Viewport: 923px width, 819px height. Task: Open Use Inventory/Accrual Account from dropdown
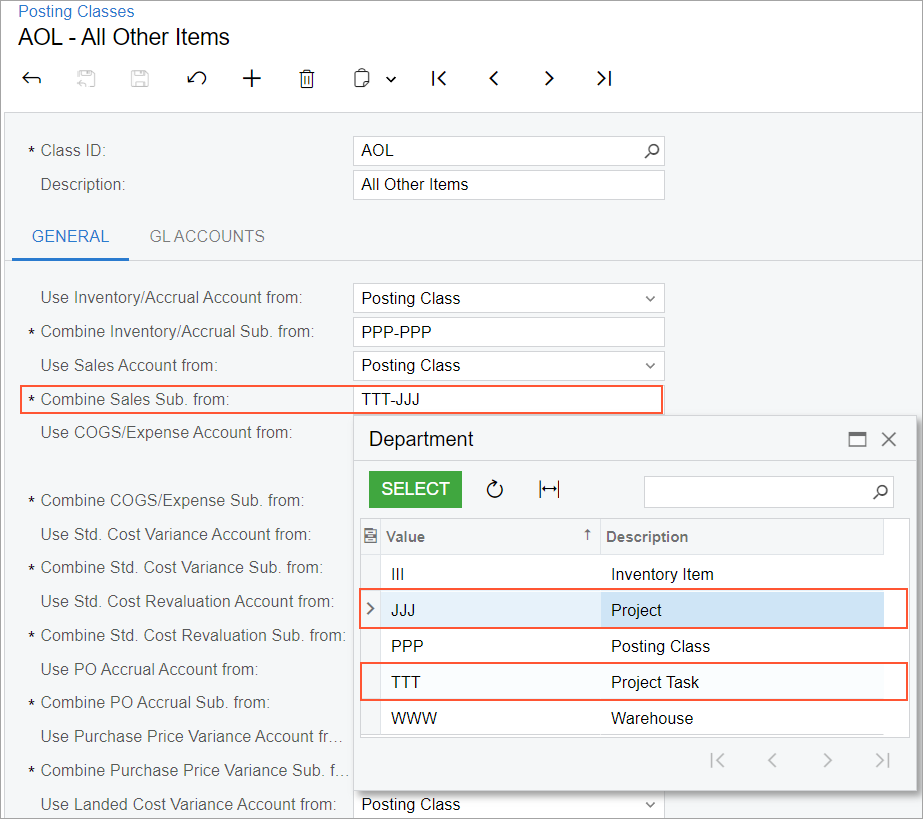click(650, 298)
